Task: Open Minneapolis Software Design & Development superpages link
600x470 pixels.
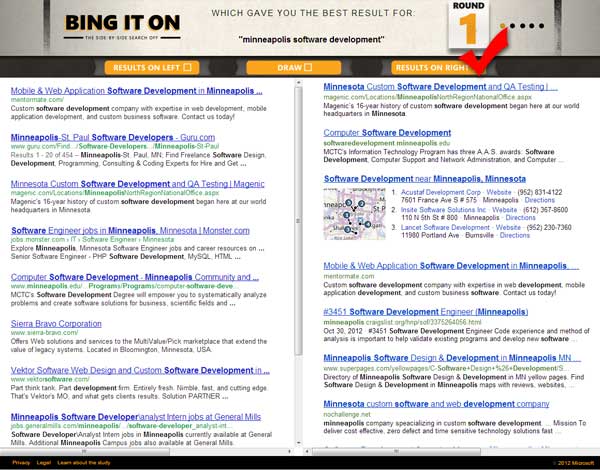Action: tap(452, 358)
